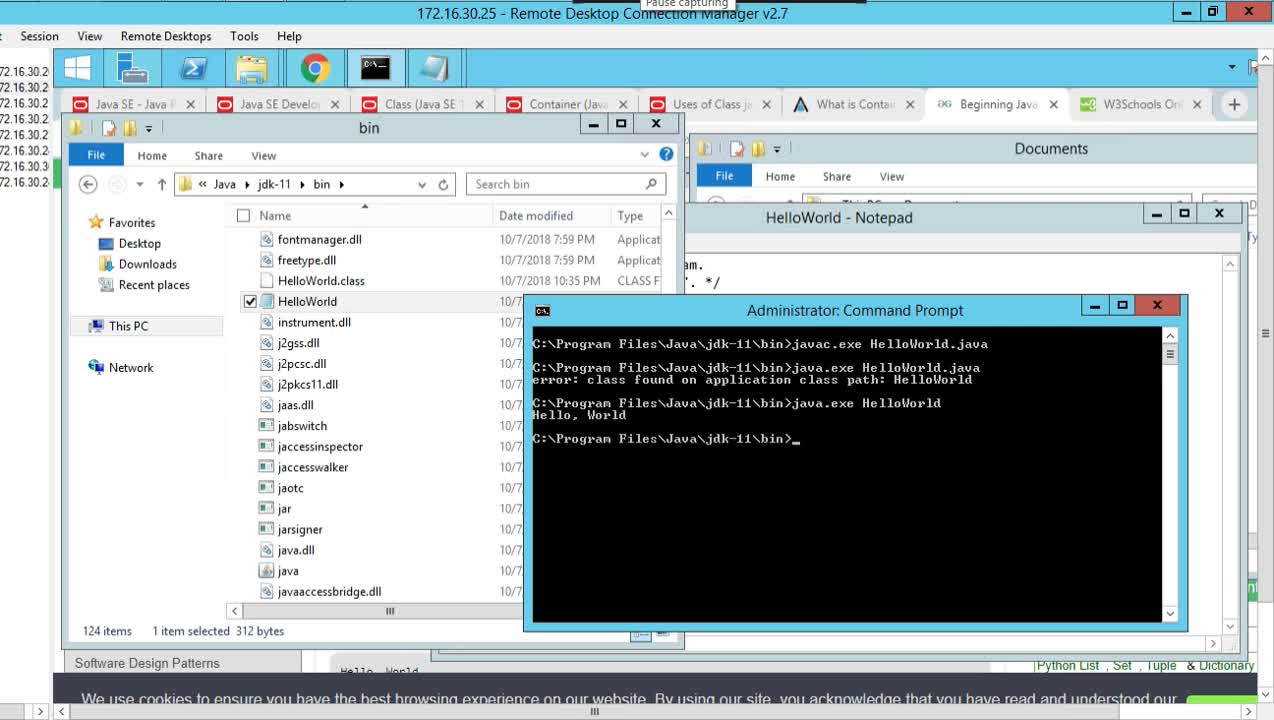Select the jabswitch file icon
Screen dimensions: 1274x720
click(x=266, y=426)
